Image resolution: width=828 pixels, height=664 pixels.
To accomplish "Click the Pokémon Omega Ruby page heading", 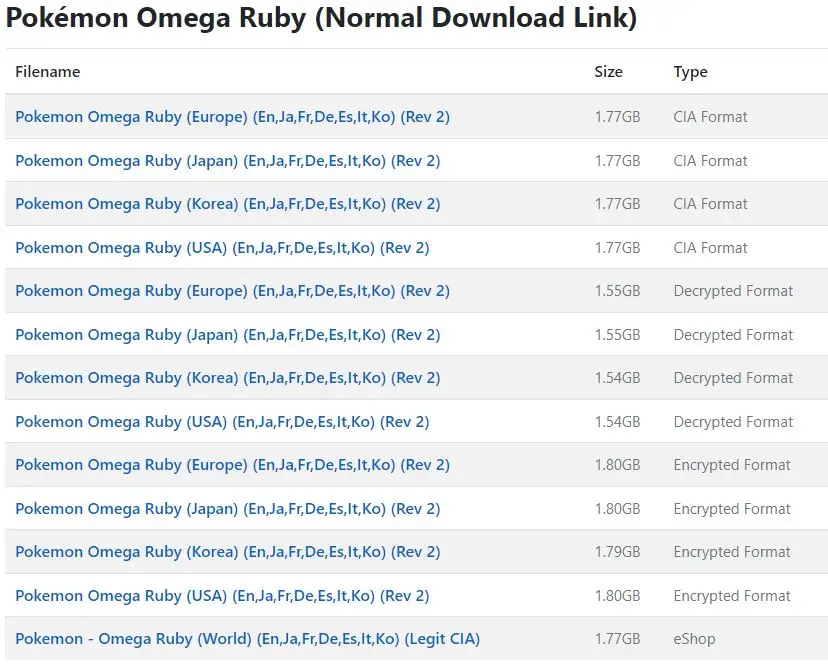I will tap(321, 19).
